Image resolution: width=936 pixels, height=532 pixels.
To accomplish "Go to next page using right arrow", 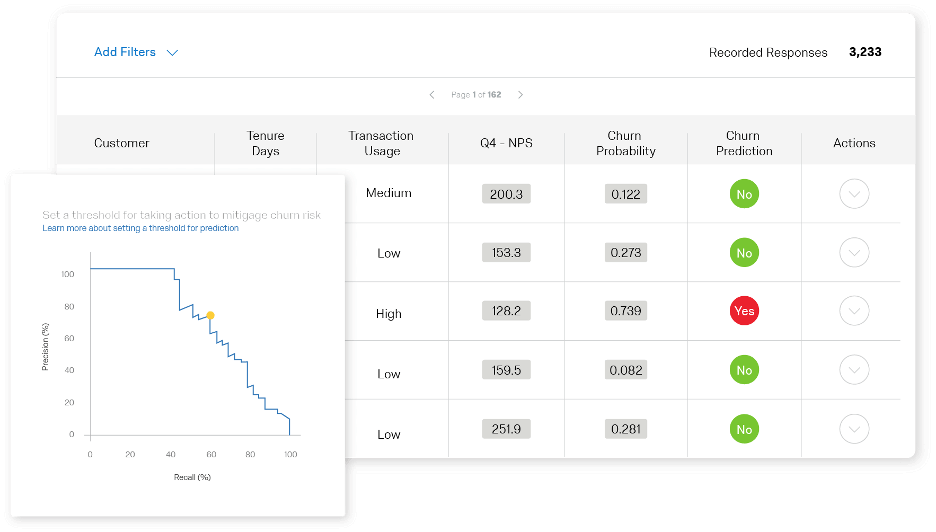I will 520,95.
